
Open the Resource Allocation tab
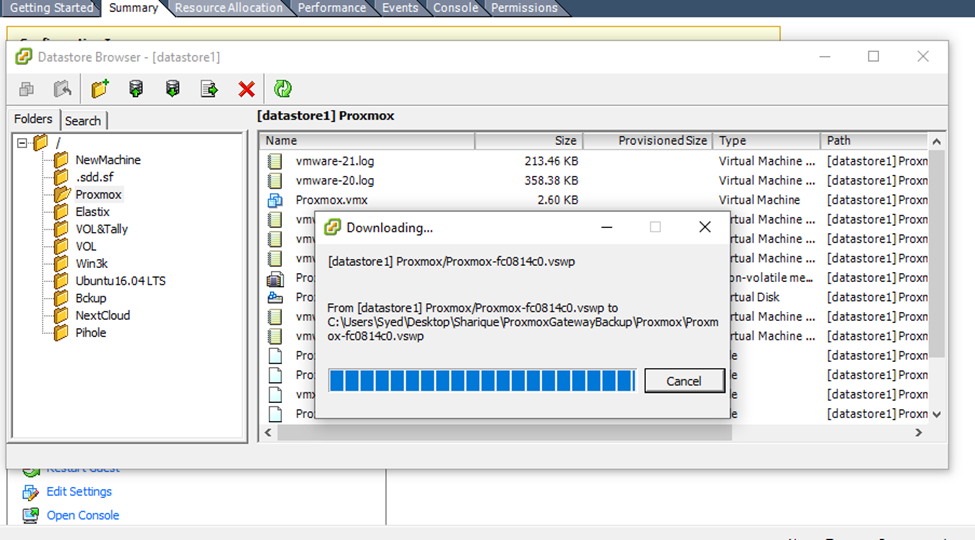tap(229, 8)
